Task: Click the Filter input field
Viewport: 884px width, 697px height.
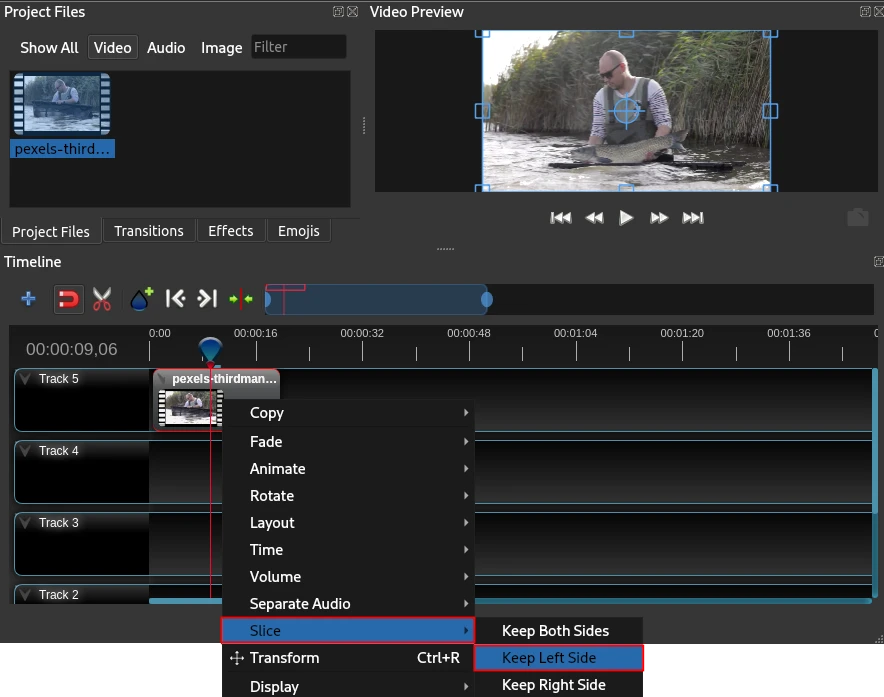Action: 298,47
